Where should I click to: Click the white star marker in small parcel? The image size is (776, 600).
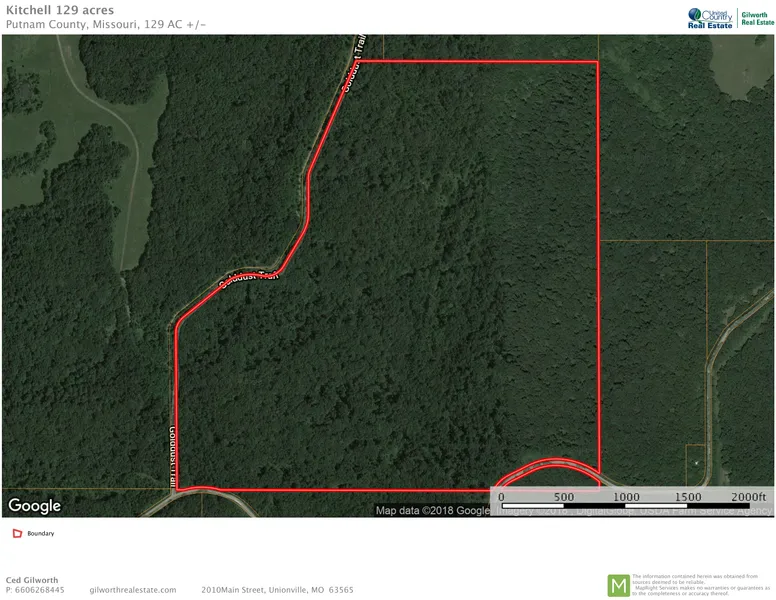coord(696,463)
